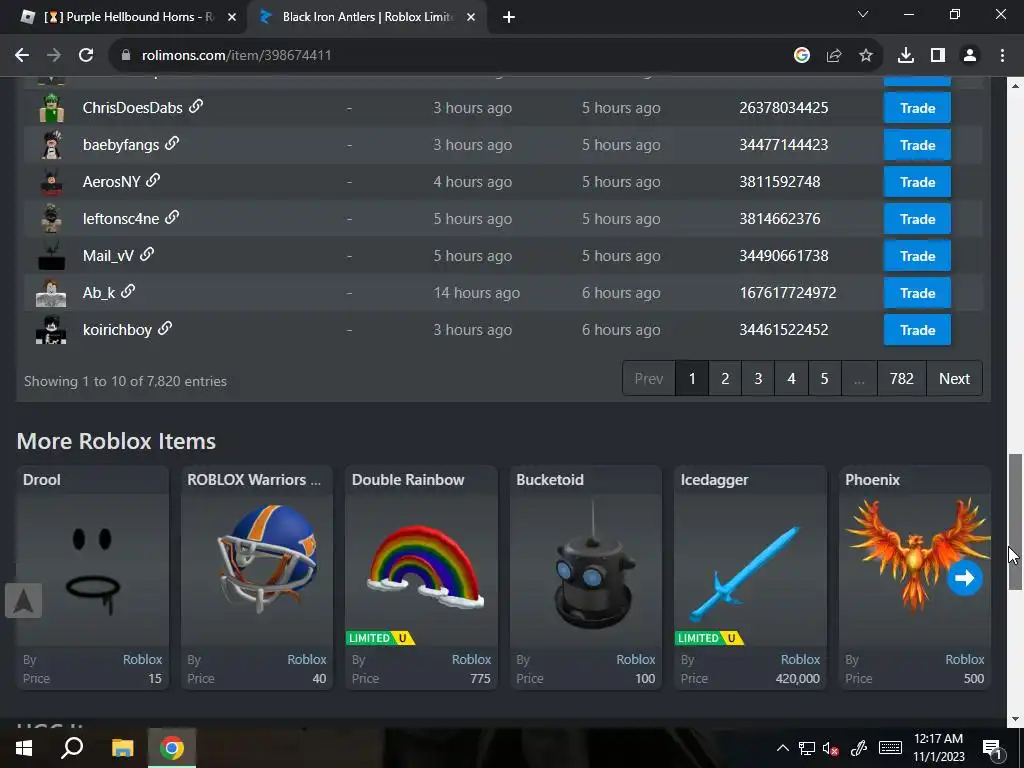Open Ab_k profile link icon

129,291
